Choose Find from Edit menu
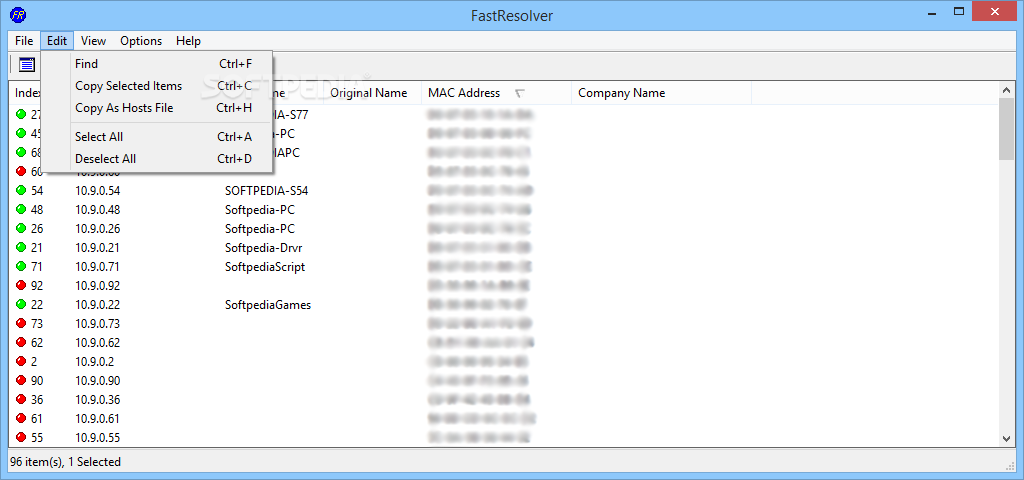The width and height of the screenshot is (1024, 480). [x=157, y=64]
